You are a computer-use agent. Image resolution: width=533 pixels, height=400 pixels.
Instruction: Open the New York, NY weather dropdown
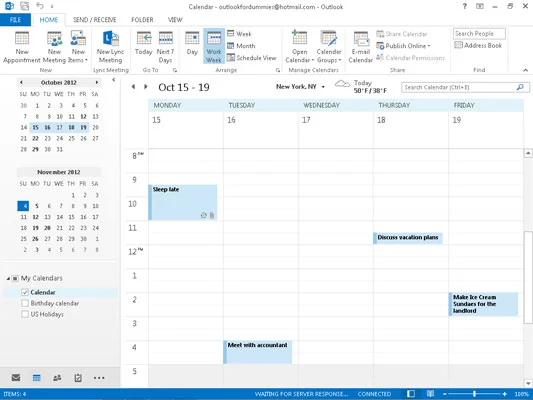pos(323,87)
